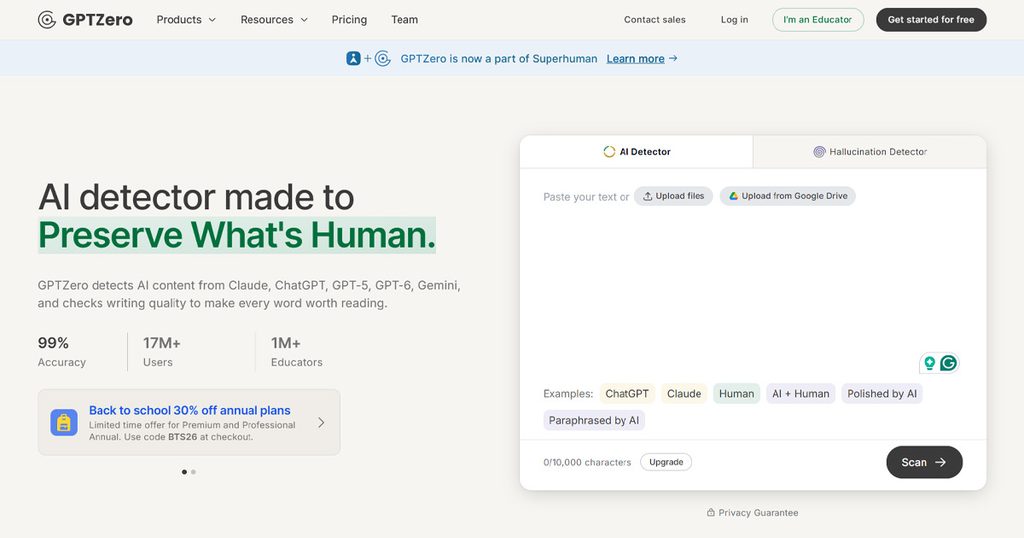This screenshot has height=538, width=1024.
Task: Load the Polished by AI example
Action: pyautogui.click(x=882, y=394)
